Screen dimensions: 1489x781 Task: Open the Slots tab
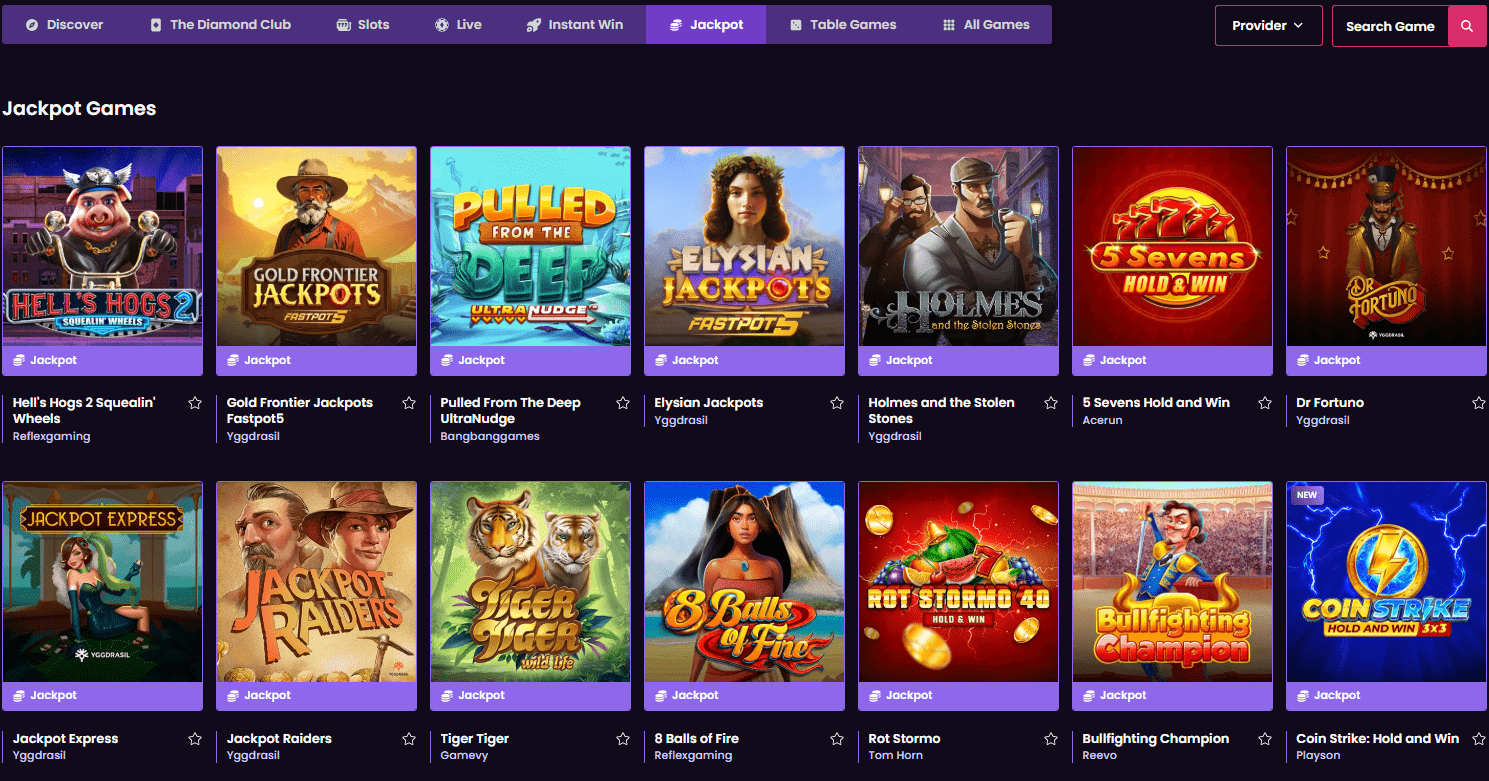pos(363,25)
